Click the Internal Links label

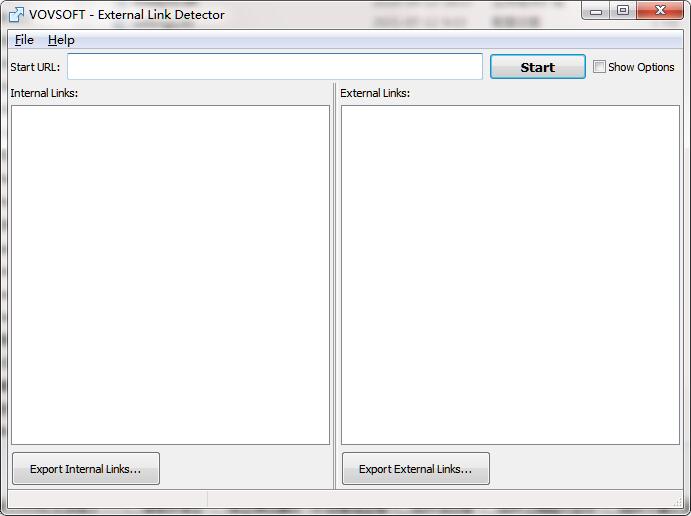coord(44,93)
